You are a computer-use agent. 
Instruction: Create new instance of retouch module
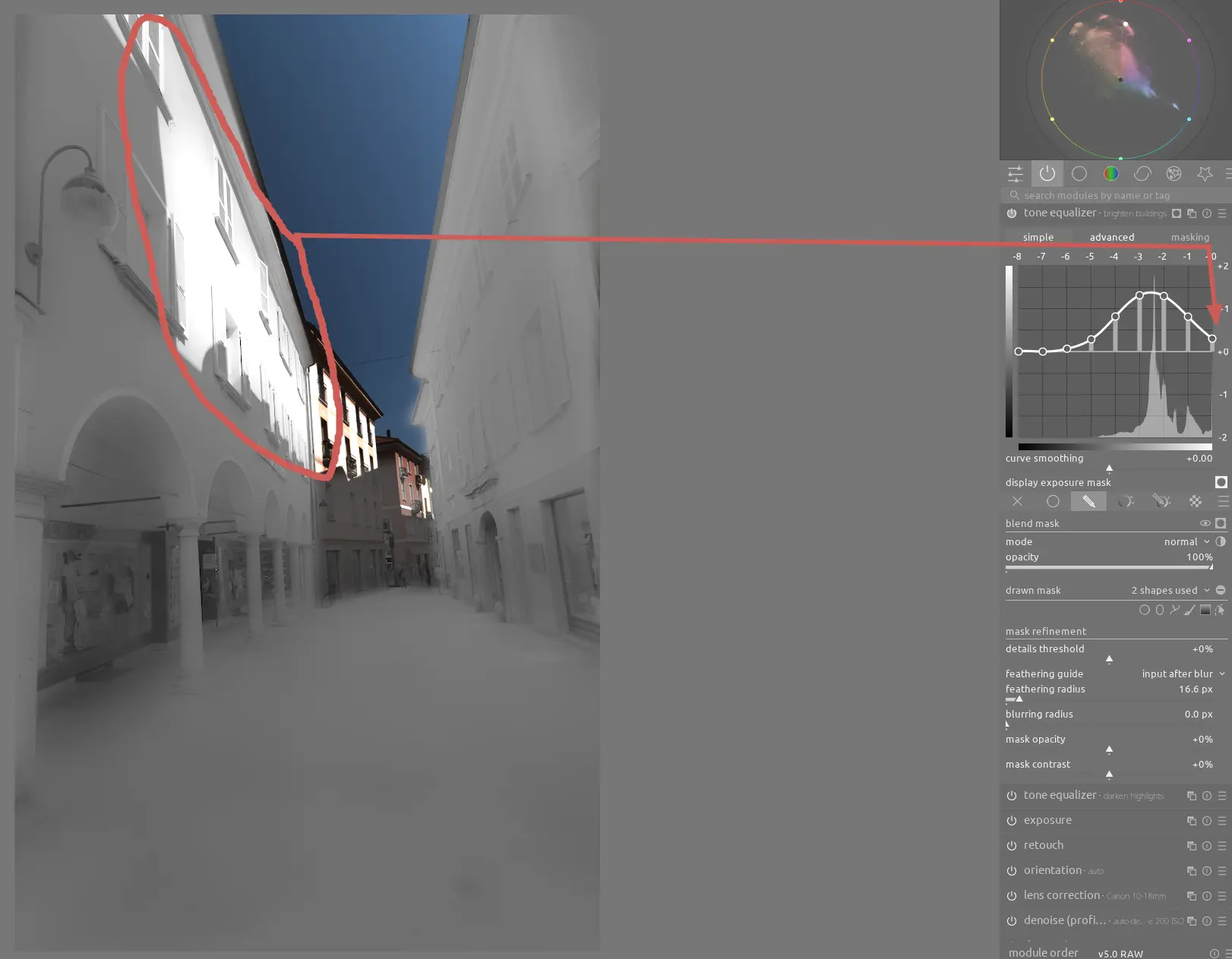[1191, 846]
